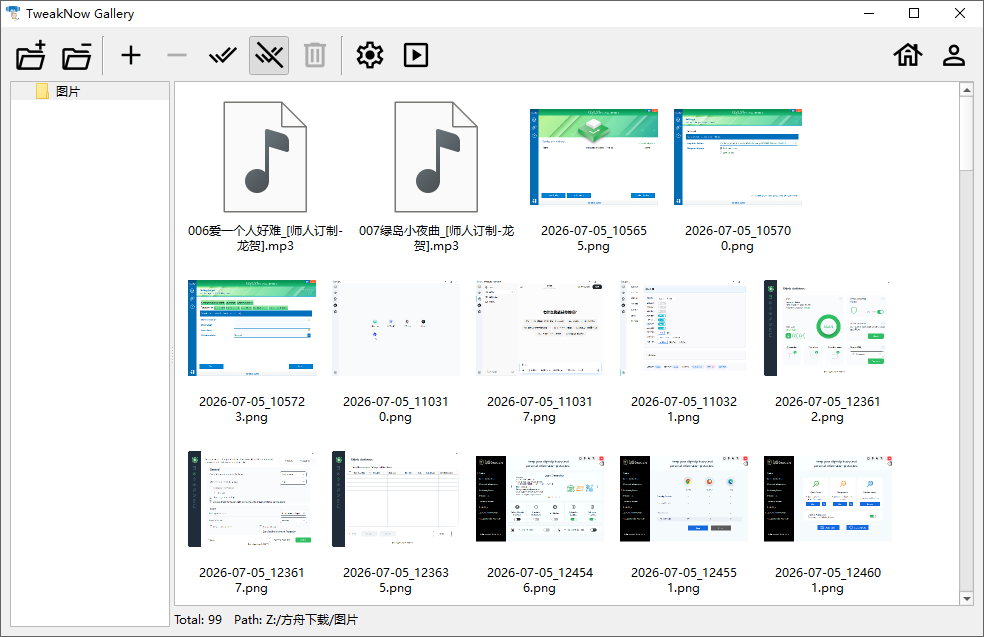Click the 007绿岛小夜曲 mp3 file name
984x637 pixels.
(x=436, y=238)
